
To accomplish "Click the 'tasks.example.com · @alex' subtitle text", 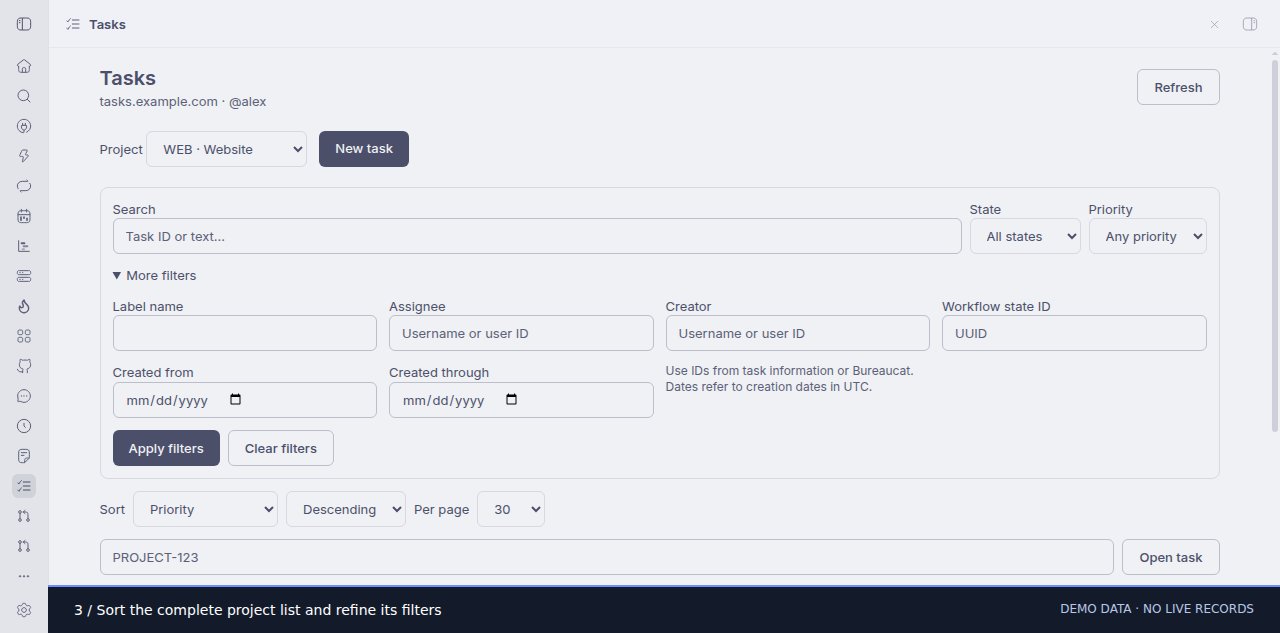I will click(x=183, y=101).
